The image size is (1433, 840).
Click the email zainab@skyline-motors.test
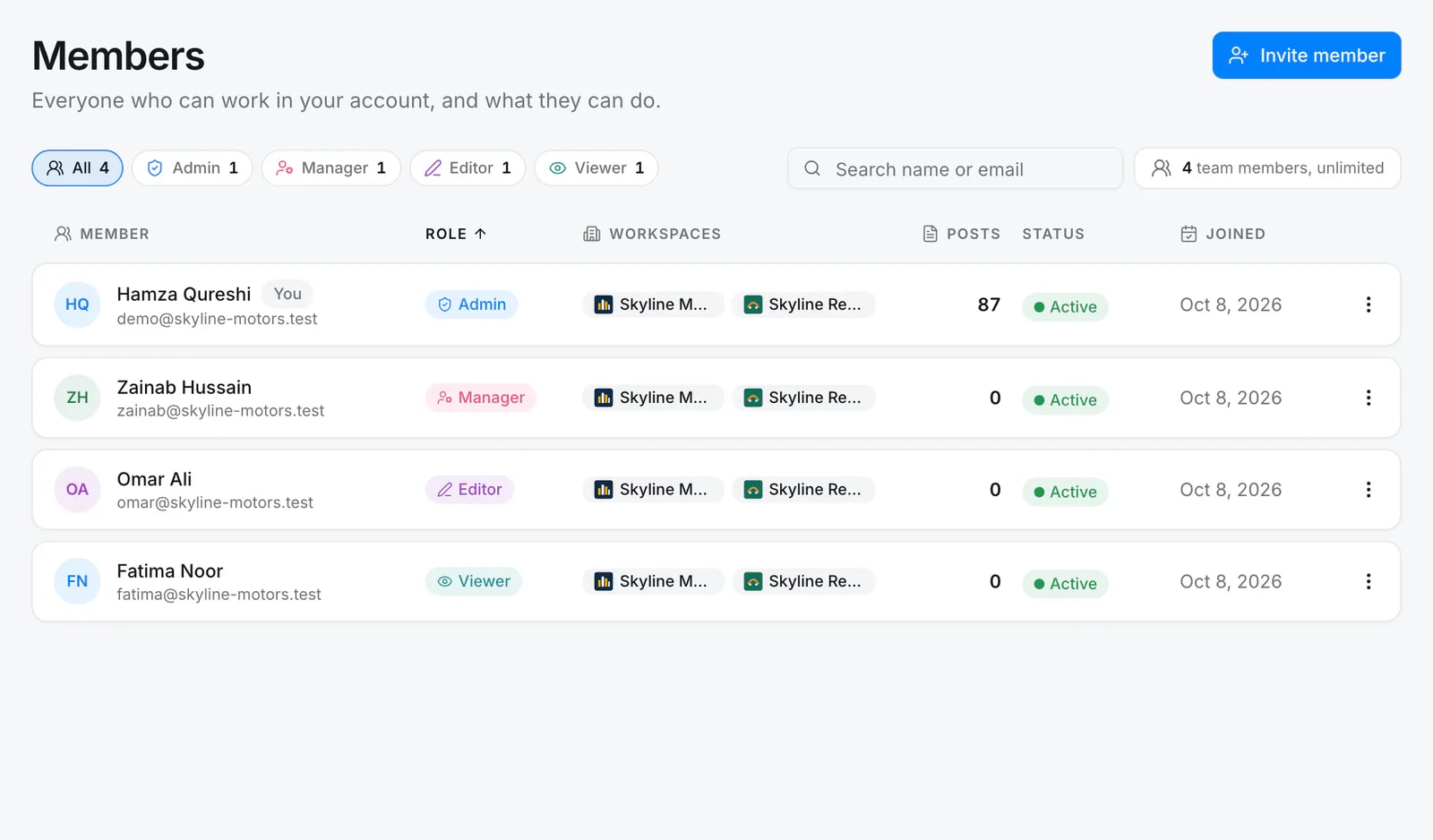pos(220,411)
